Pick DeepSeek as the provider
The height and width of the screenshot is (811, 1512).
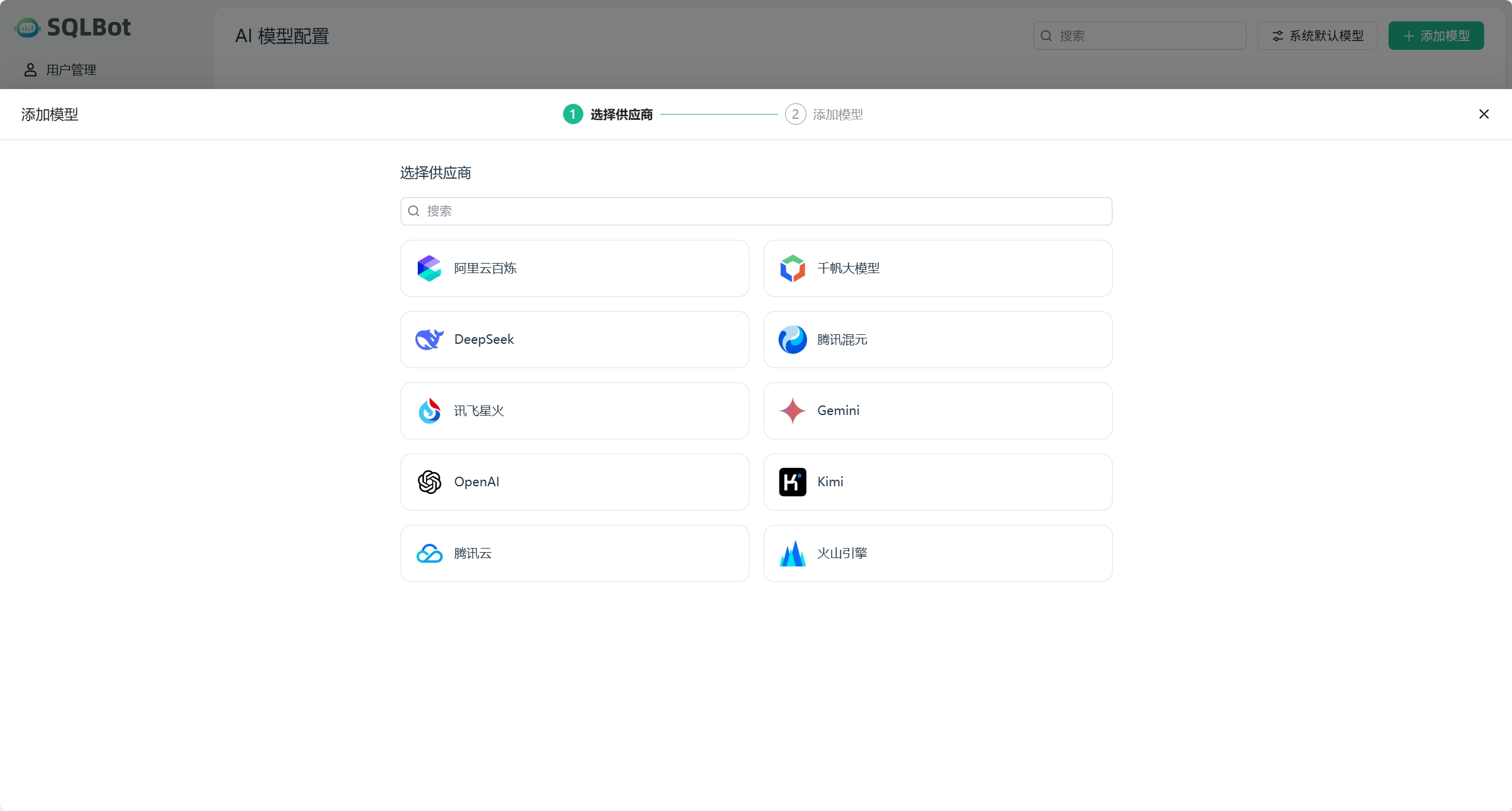tap(574, 340)
